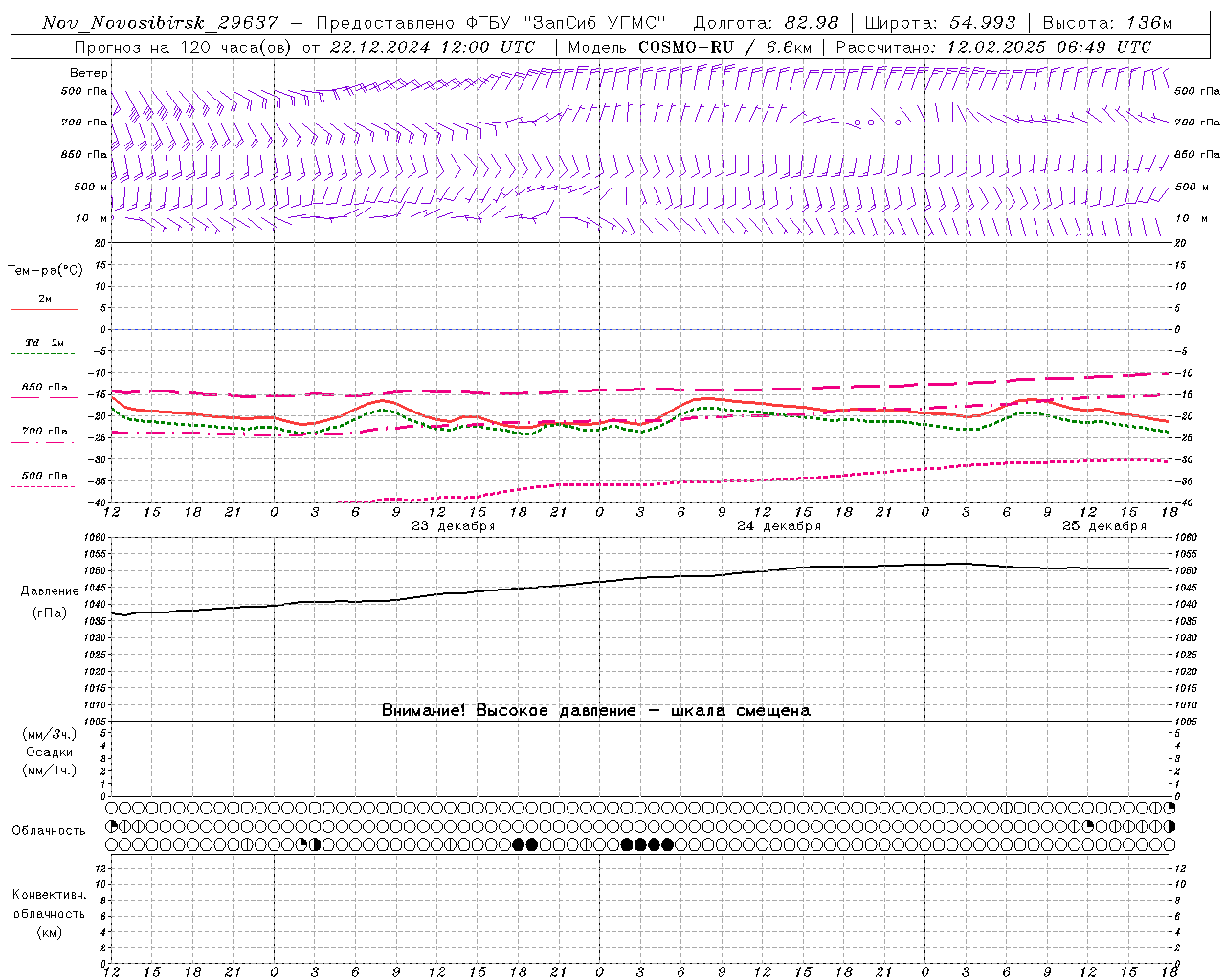This screenshot has width=1225, height=980.
Task: Click the Тем-ра(°C) panel label
Action: click(45, 271)
